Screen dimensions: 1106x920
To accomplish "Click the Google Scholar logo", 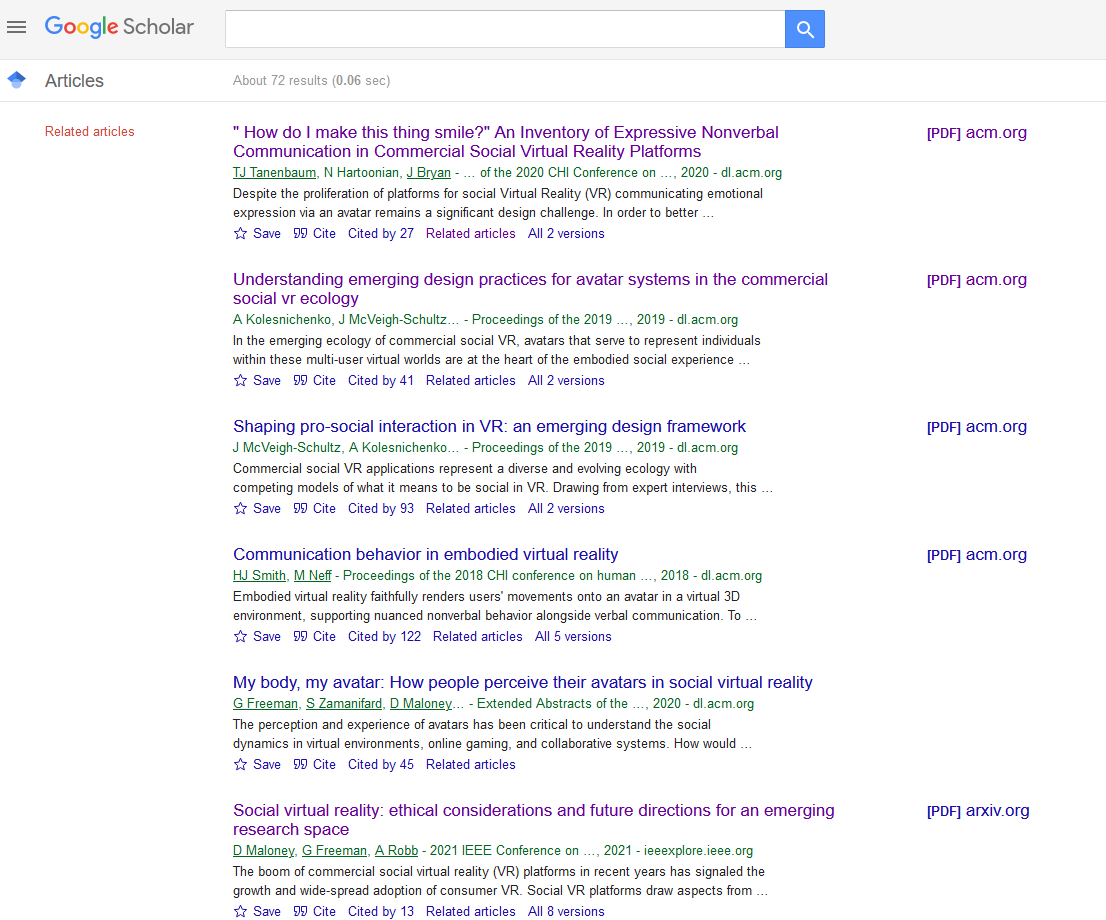I will (118, 27).
